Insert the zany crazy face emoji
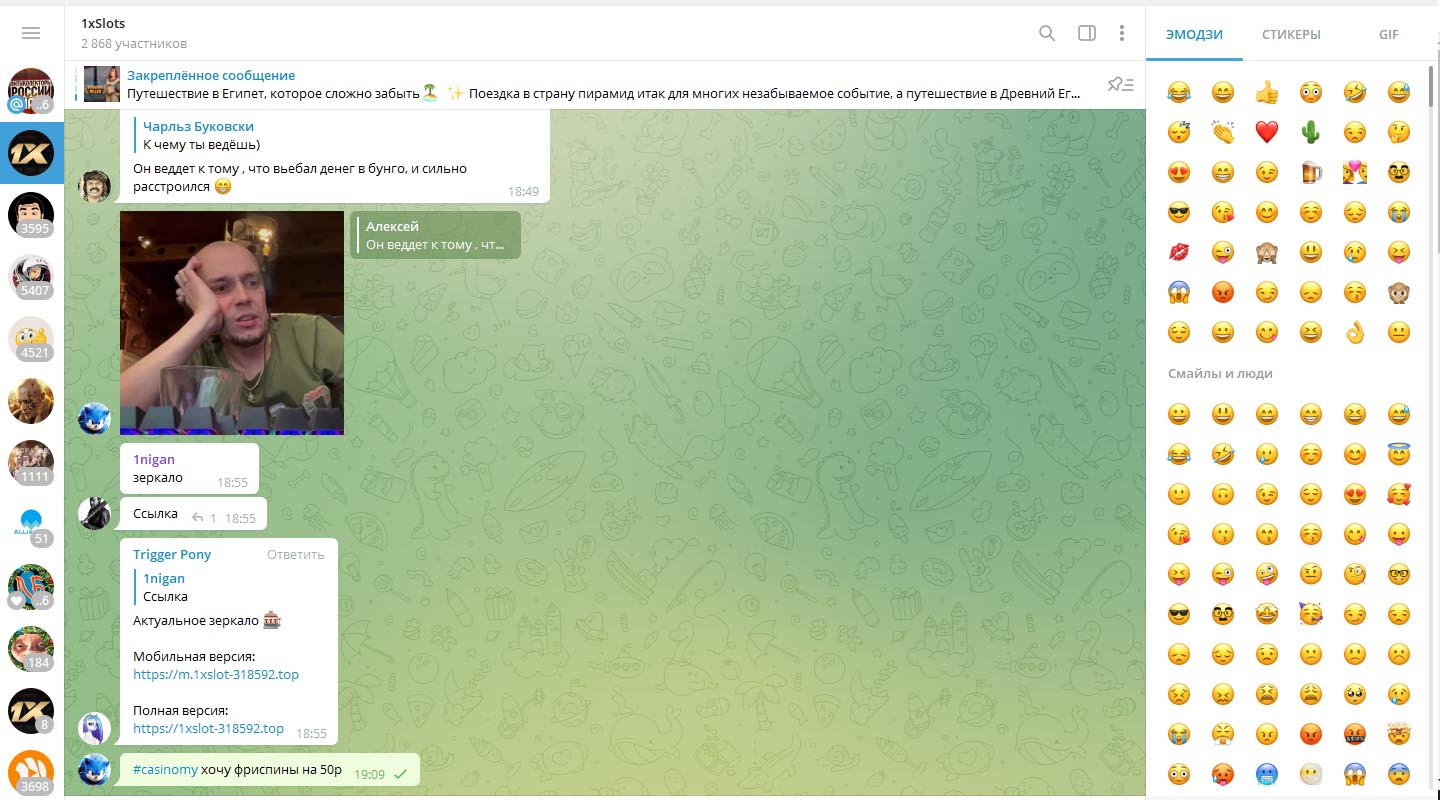The height and width of the screenshot is (800, 1440). pos(1267,574)
